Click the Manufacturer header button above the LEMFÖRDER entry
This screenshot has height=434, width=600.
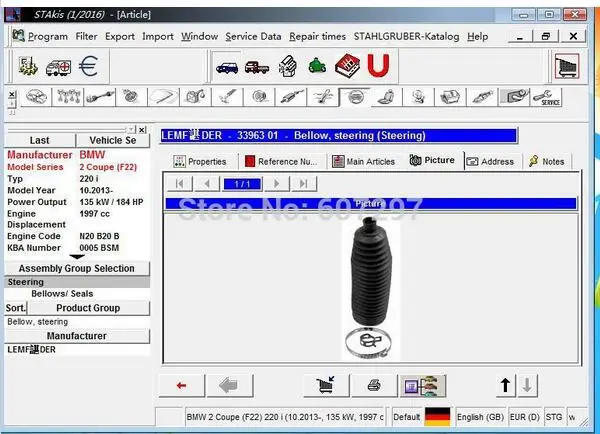pyautogui.click(x=77, y=336)
